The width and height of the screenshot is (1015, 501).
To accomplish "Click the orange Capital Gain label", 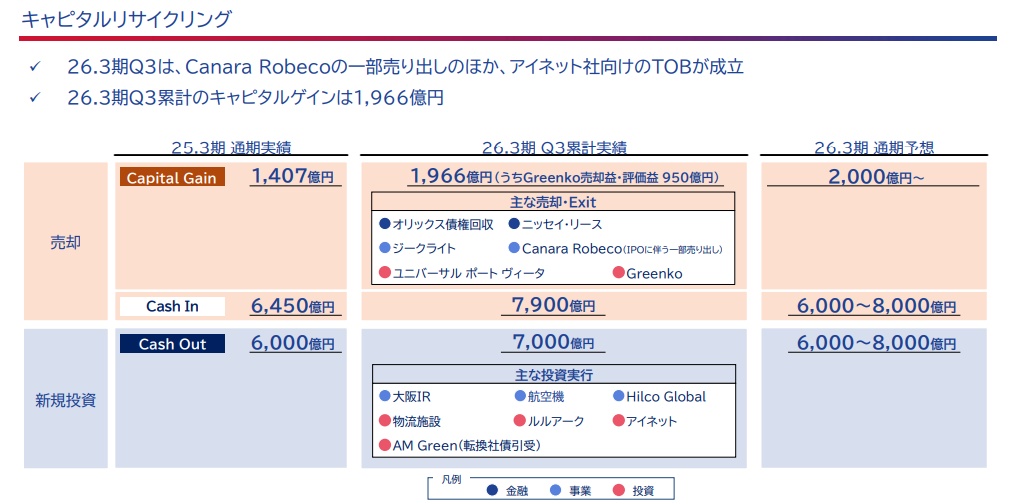I will point(172,177).
